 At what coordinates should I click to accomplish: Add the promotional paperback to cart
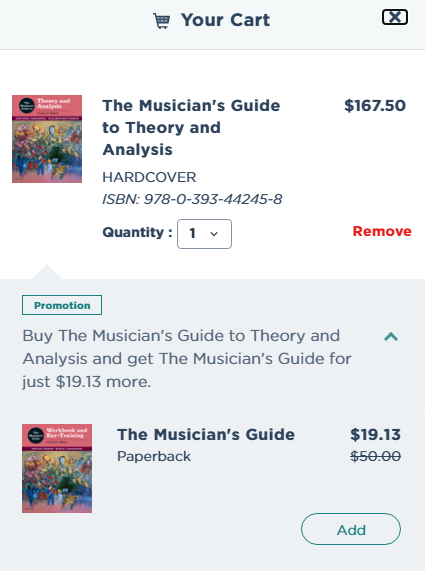click(x=351, y=529)
